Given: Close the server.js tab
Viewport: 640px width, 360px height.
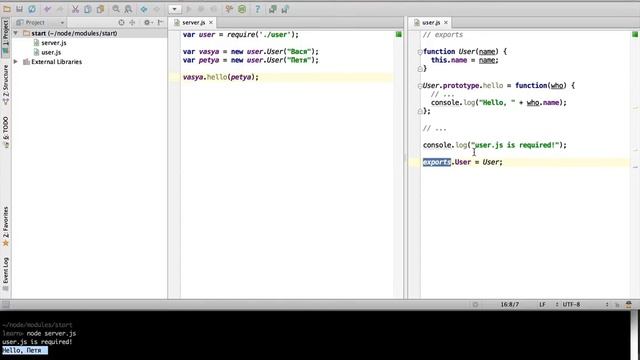Looking at the screenshot, I should point(211,22).
